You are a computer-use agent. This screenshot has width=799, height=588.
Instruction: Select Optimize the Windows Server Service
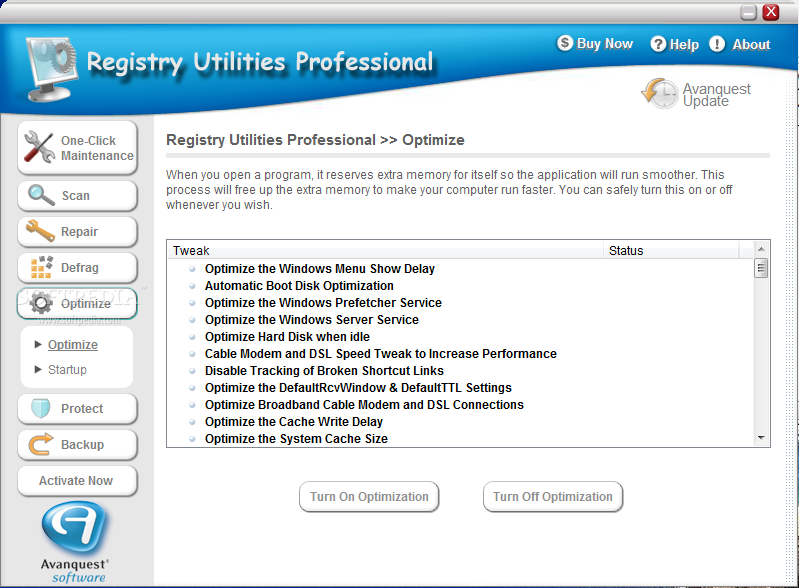point(312,319)
